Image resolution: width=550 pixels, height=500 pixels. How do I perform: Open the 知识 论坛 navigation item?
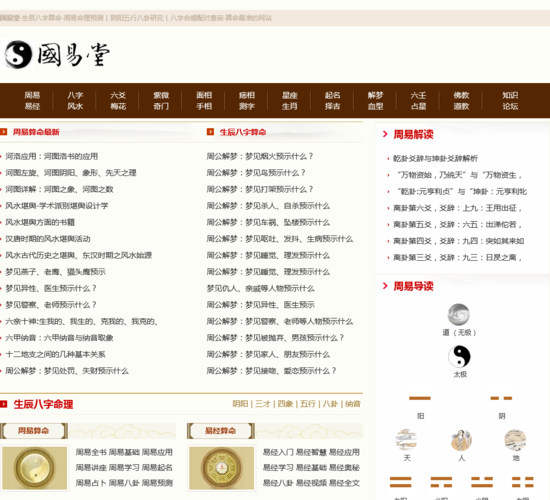[x=510, y=101]
